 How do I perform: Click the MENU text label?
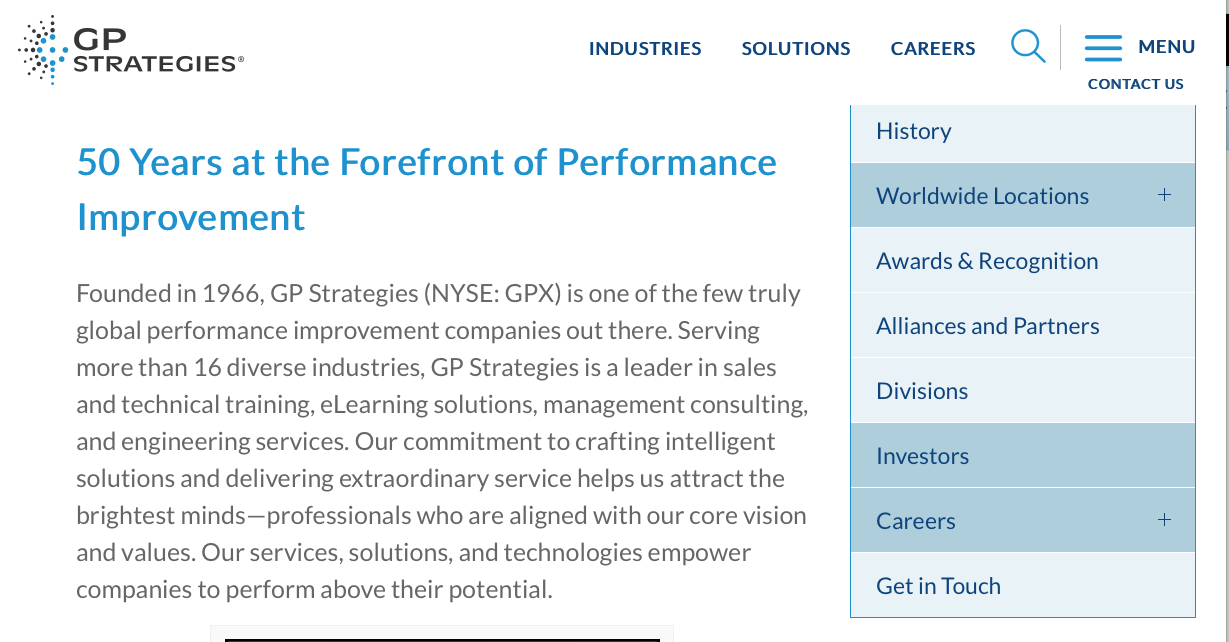click(x=1166, y=47)
